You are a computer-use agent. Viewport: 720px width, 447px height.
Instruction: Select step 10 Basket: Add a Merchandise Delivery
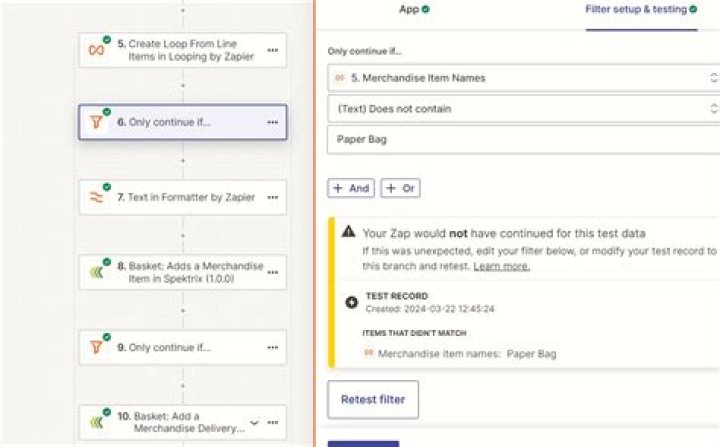click(x=183, y=422)
